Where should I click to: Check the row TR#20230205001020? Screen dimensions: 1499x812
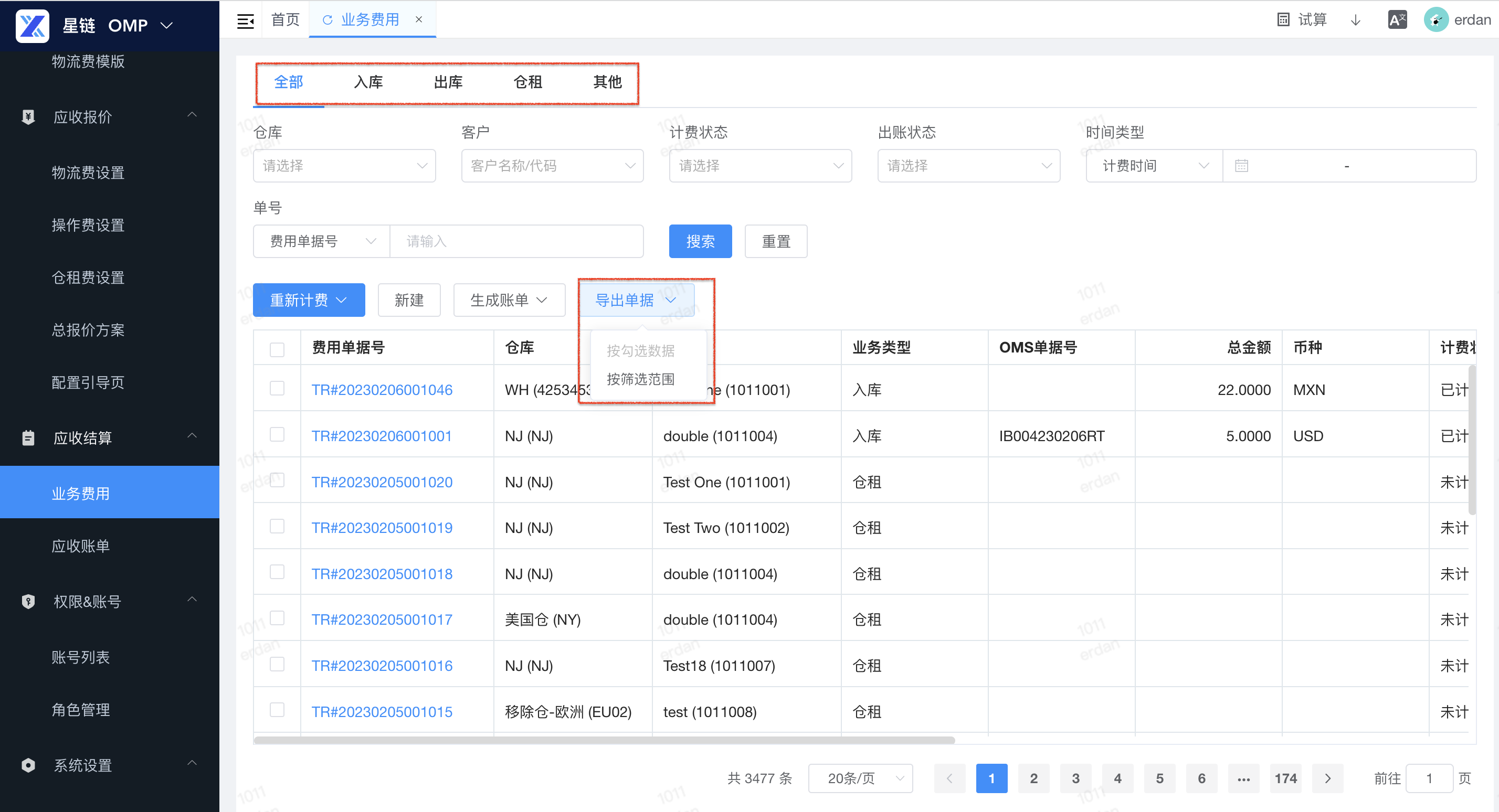[x=277, y=480]
